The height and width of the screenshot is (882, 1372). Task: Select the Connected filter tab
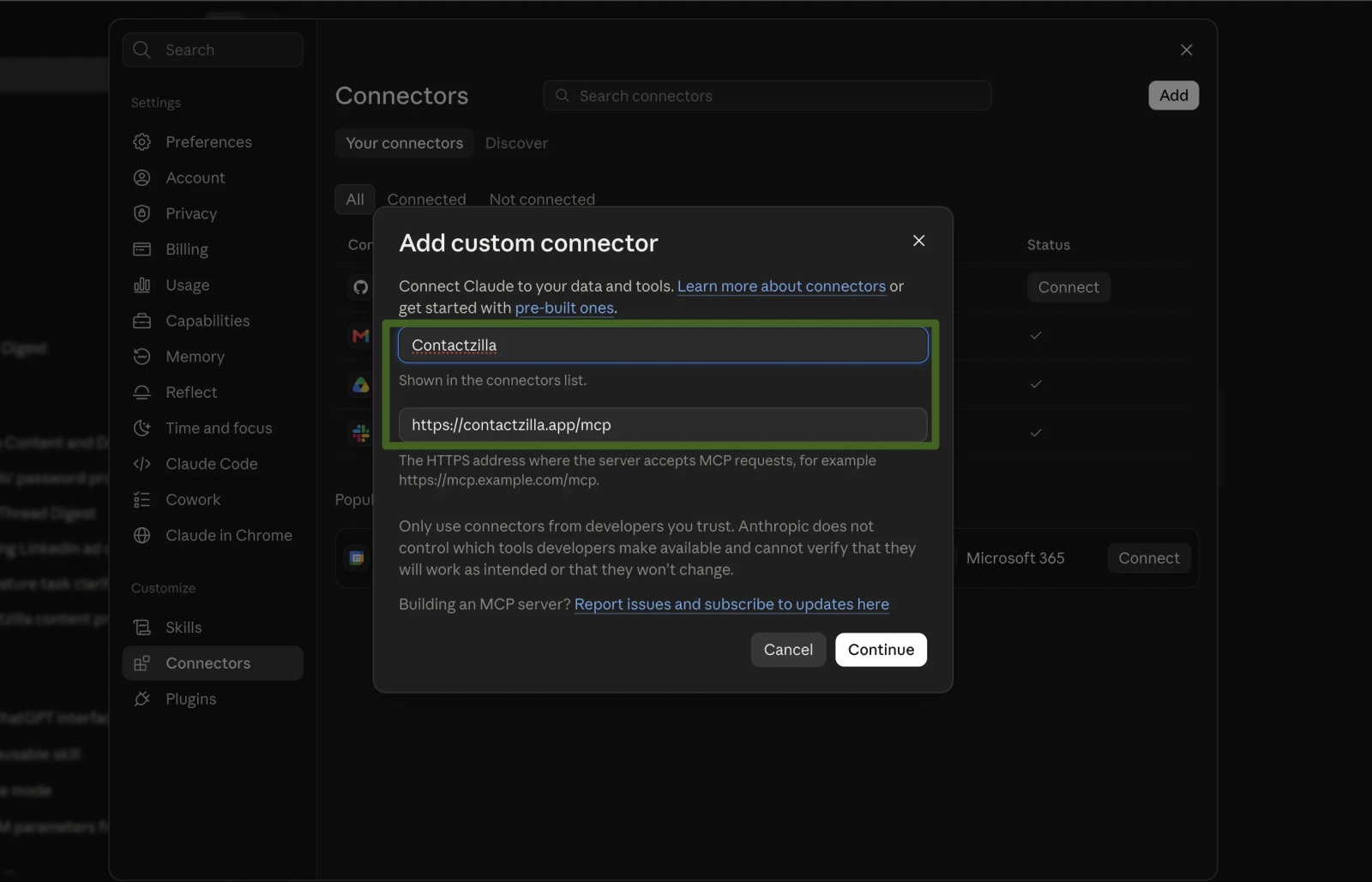pyautogui.click(x=426, y=199)
